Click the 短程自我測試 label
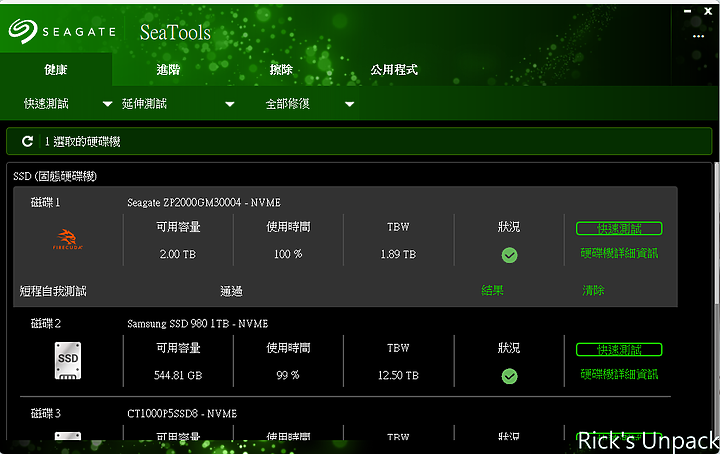The width and height of the screenshot is (720, 454). (53, 291)
